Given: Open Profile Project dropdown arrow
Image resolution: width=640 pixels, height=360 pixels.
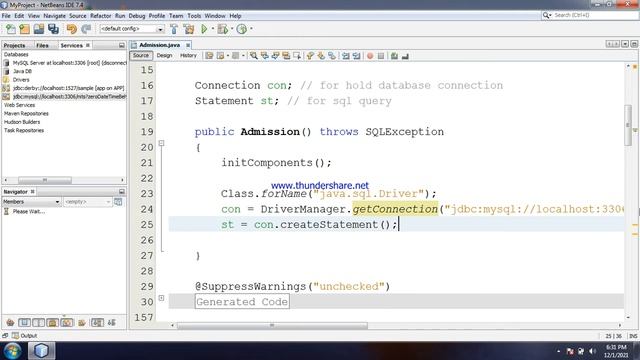Looking at the screenshot, I should 251,29.
